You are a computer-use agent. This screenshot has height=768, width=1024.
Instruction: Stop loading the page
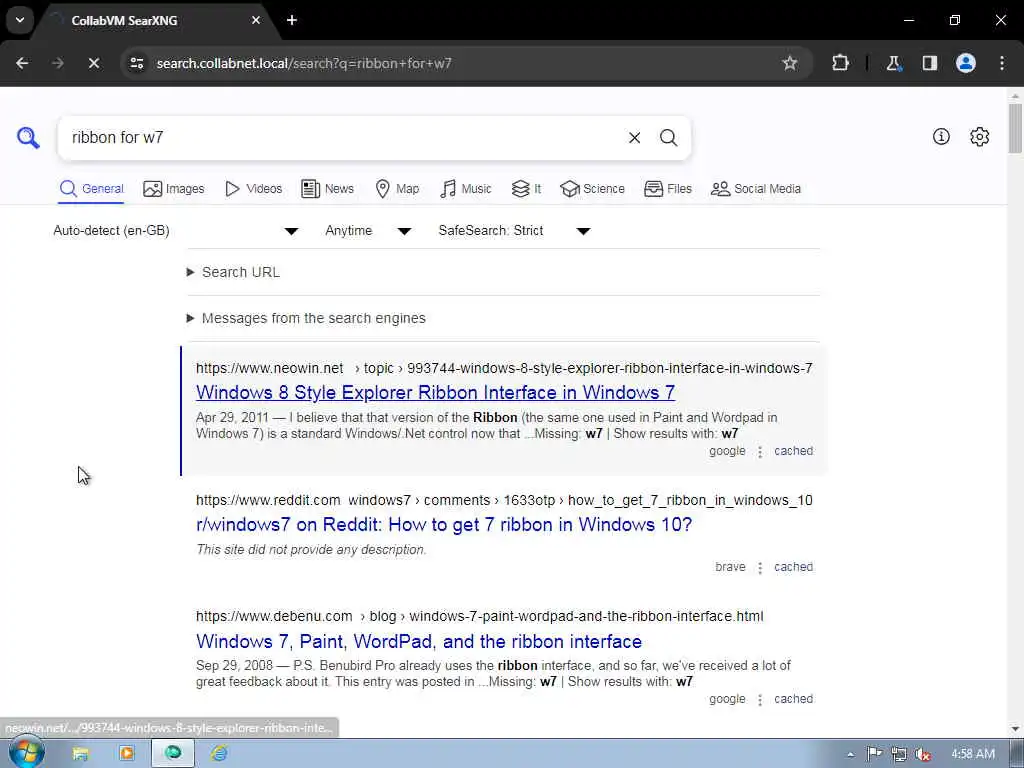(x=93, y=63)
